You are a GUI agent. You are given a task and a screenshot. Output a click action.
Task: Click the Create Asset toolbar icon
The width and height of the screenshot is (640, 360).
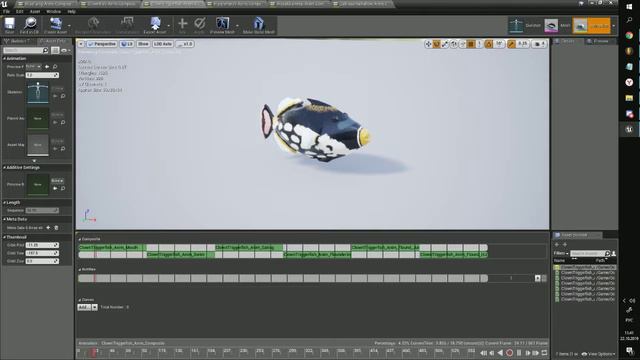pyautogui.click(x=56, y=25)
